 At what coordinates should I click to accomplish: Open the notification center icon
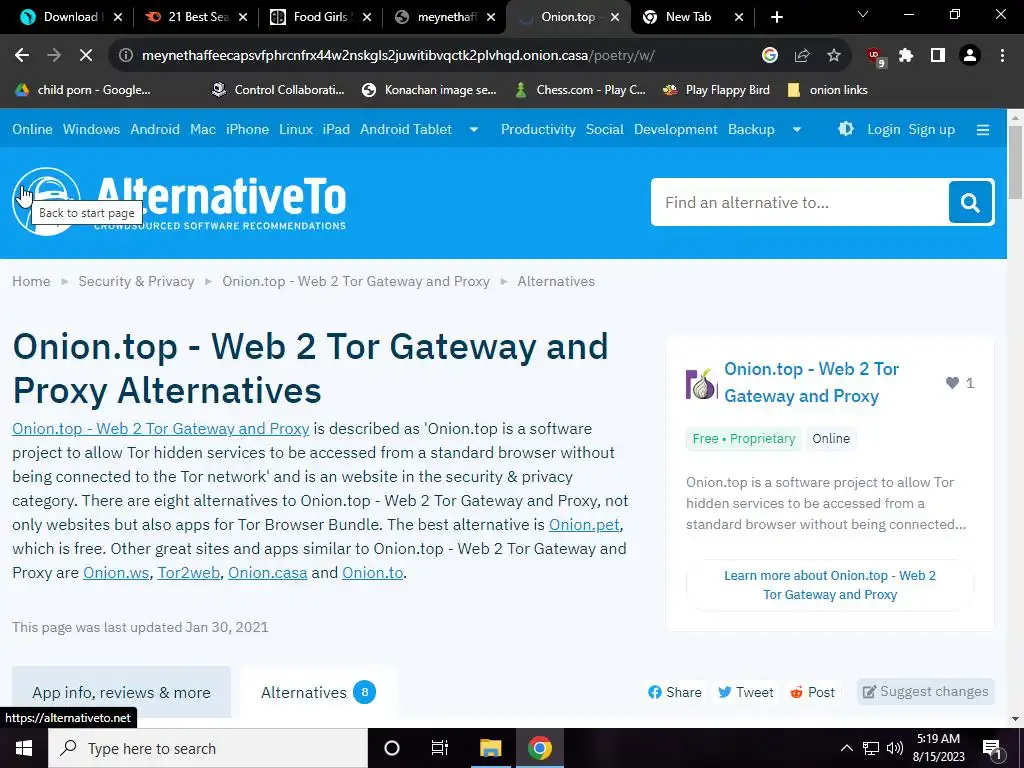(992, 748)
